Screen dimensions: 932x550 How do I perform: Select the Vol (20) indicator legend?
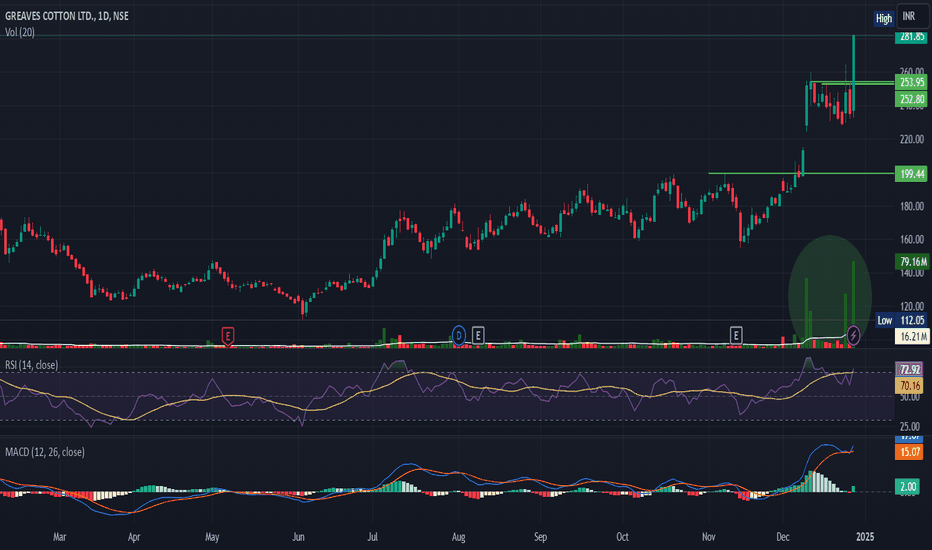click(20, 32)
